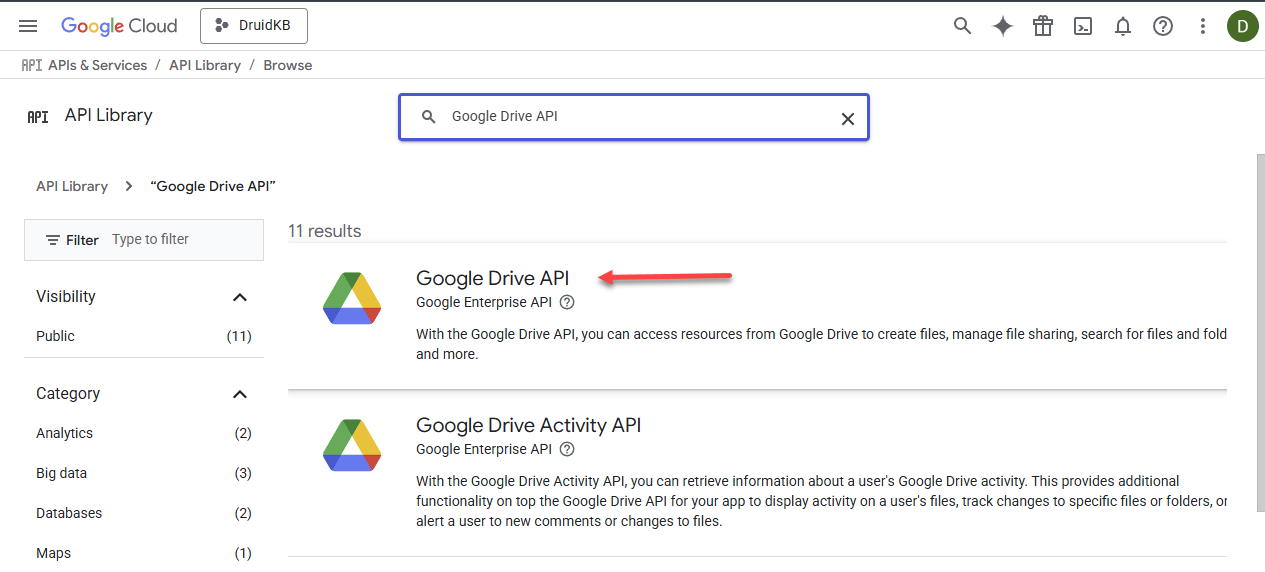Go to the APIs & Services breadcrumb
Viewport: 1265px width, 572px height.
click(98, 65)
